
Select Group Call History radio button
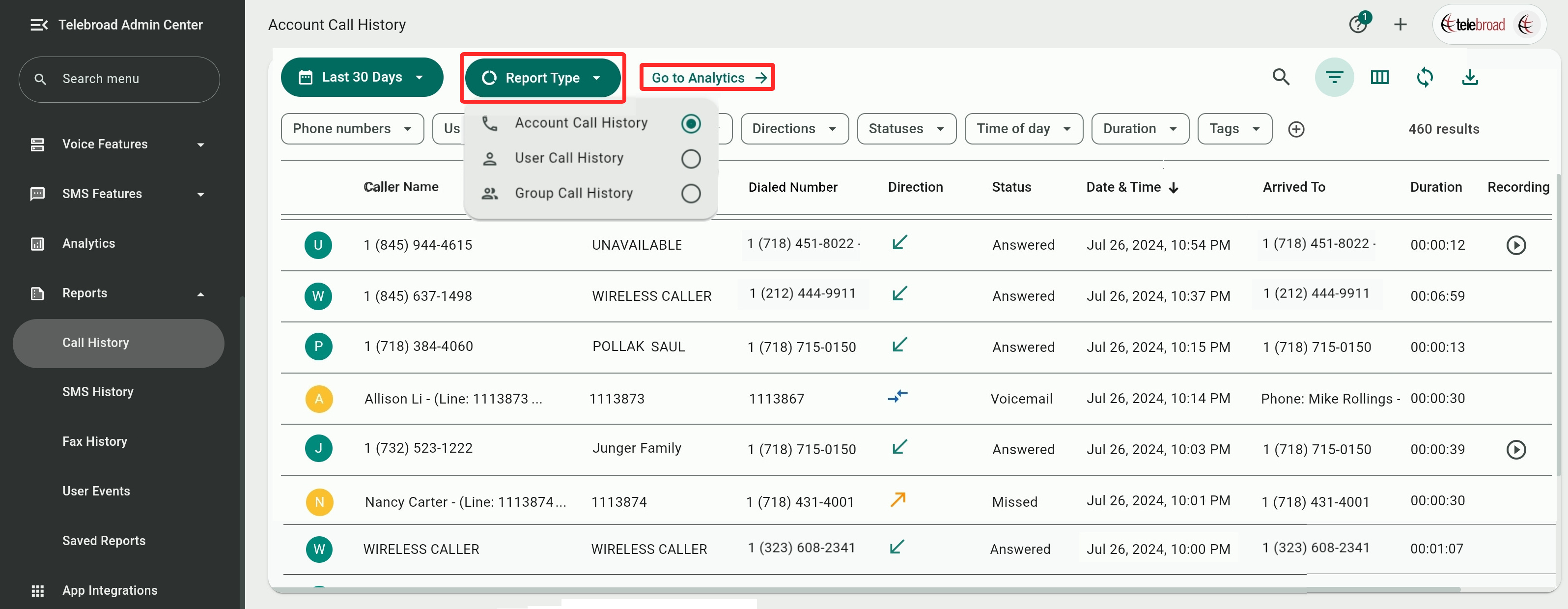click(690, 194)
